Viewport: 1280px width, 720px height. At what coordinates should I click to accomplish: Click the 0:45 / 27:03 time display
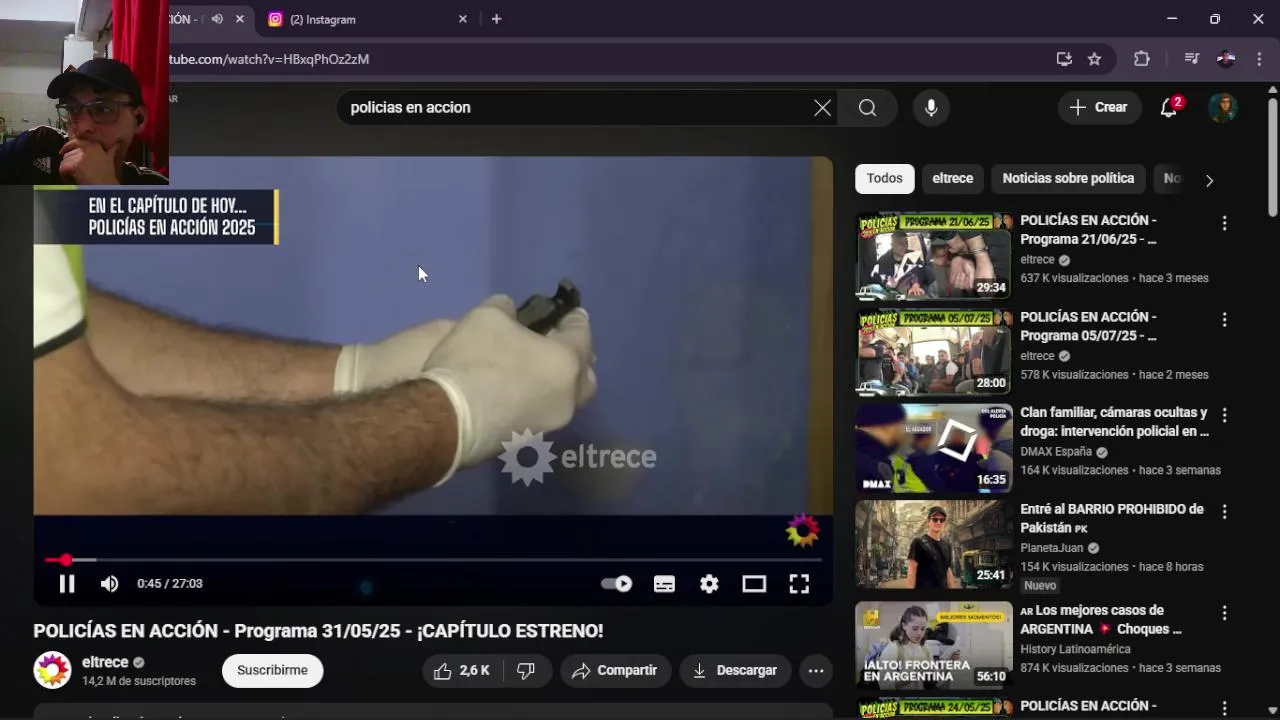click(170, 584)
